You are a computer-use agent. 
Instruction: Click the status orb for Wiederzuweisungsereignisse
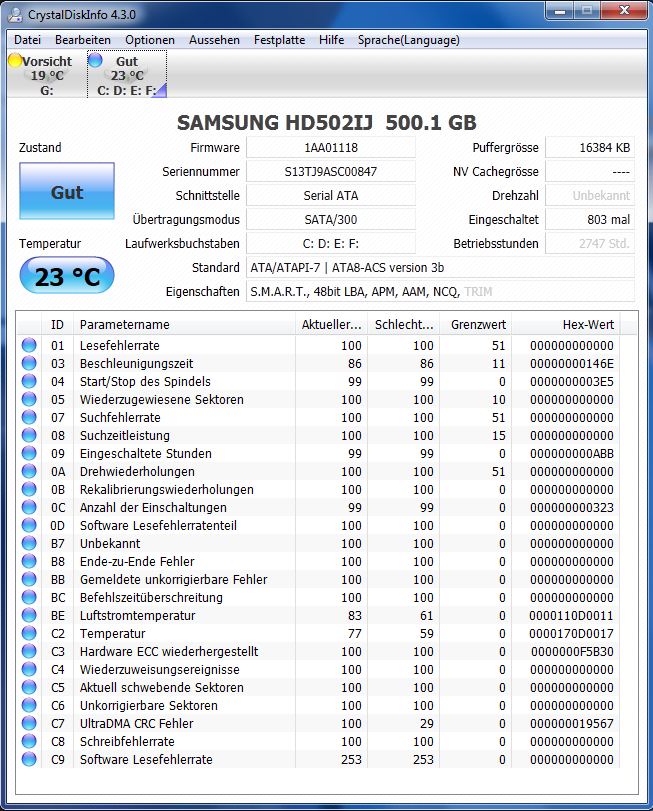coord(29,669)
